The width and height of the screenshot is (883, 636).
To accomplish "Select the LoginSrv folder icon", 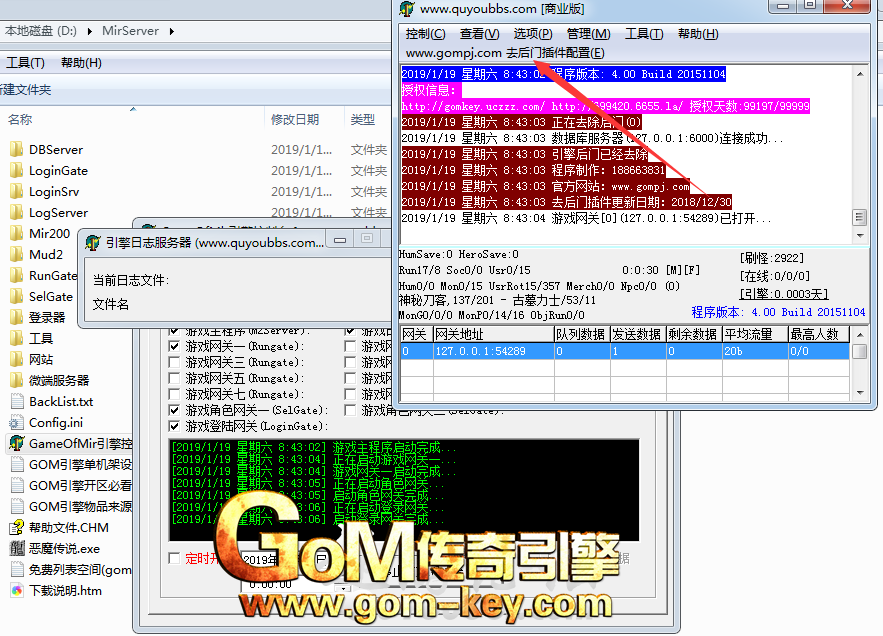I will point(16,192).
